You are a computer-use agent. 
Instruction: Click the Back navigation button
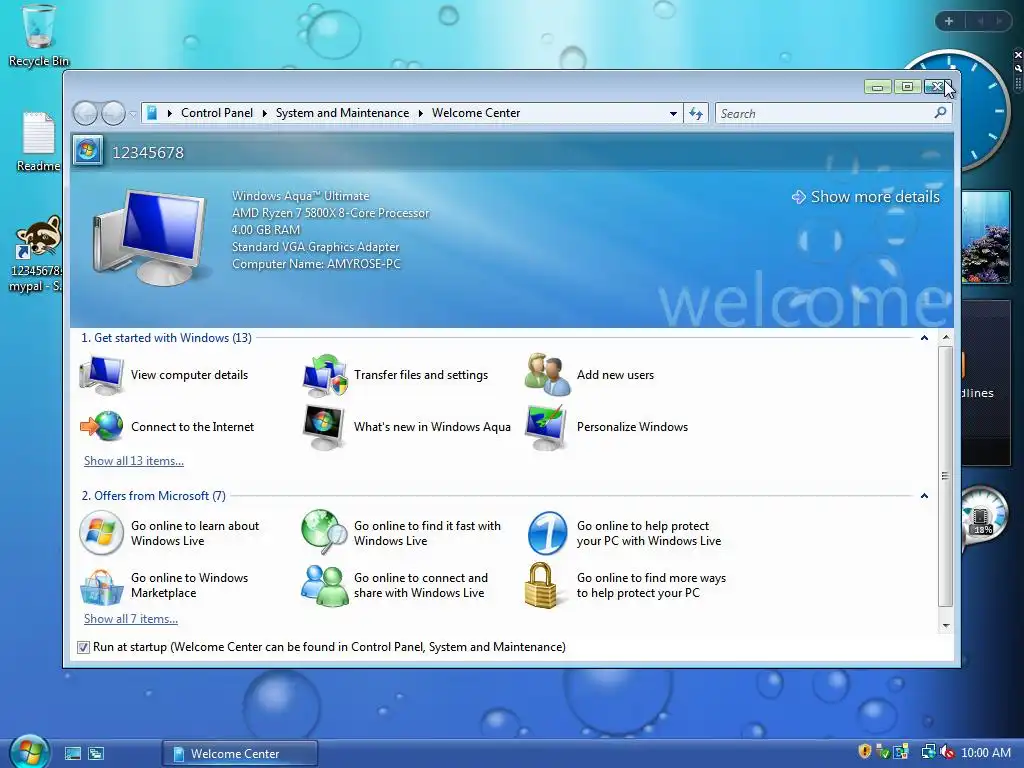[x=86, y=114]
